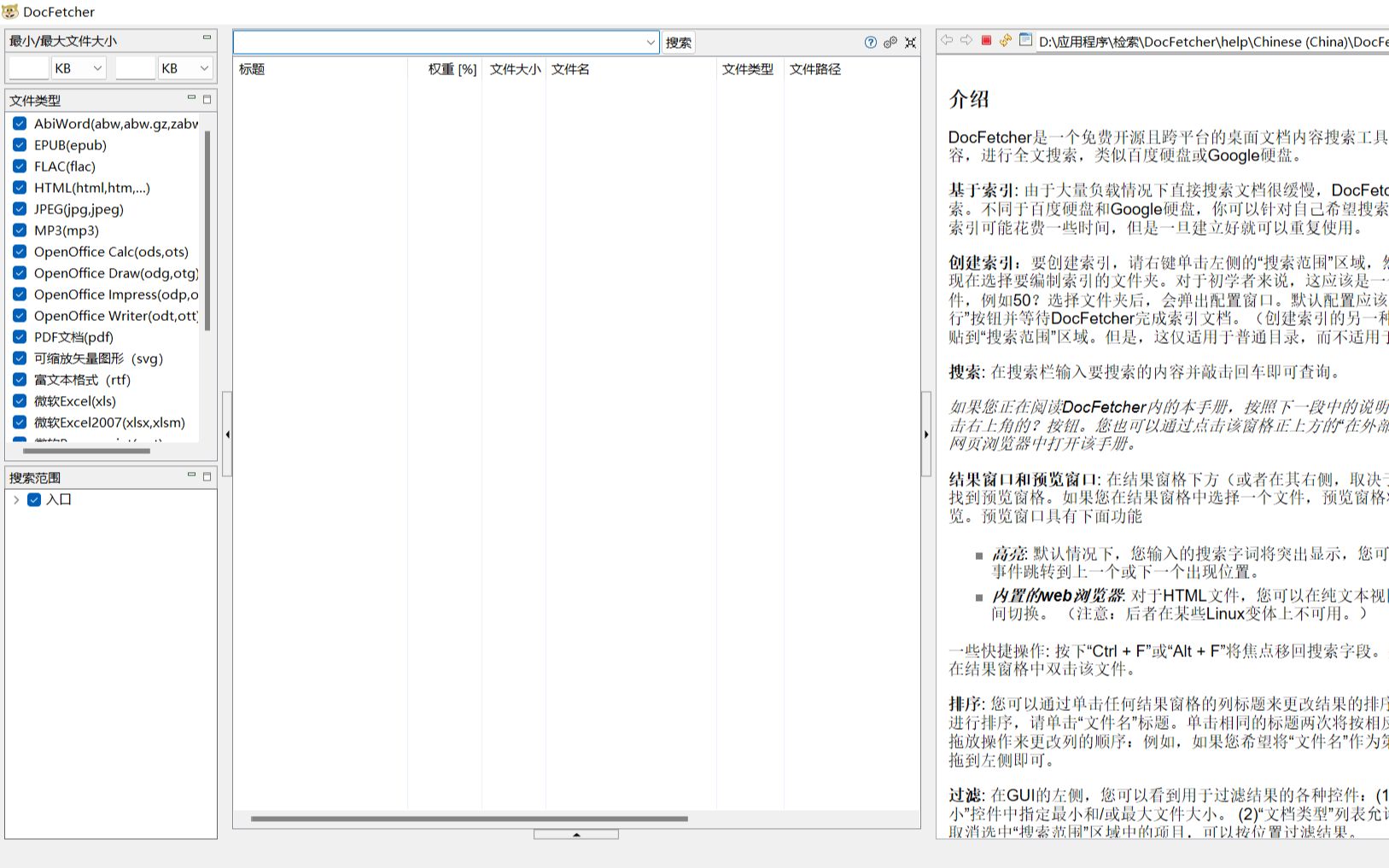Sort results by 权重 [%] column
The width and height of the screenshot is (1389, 868).
(445, 69)
